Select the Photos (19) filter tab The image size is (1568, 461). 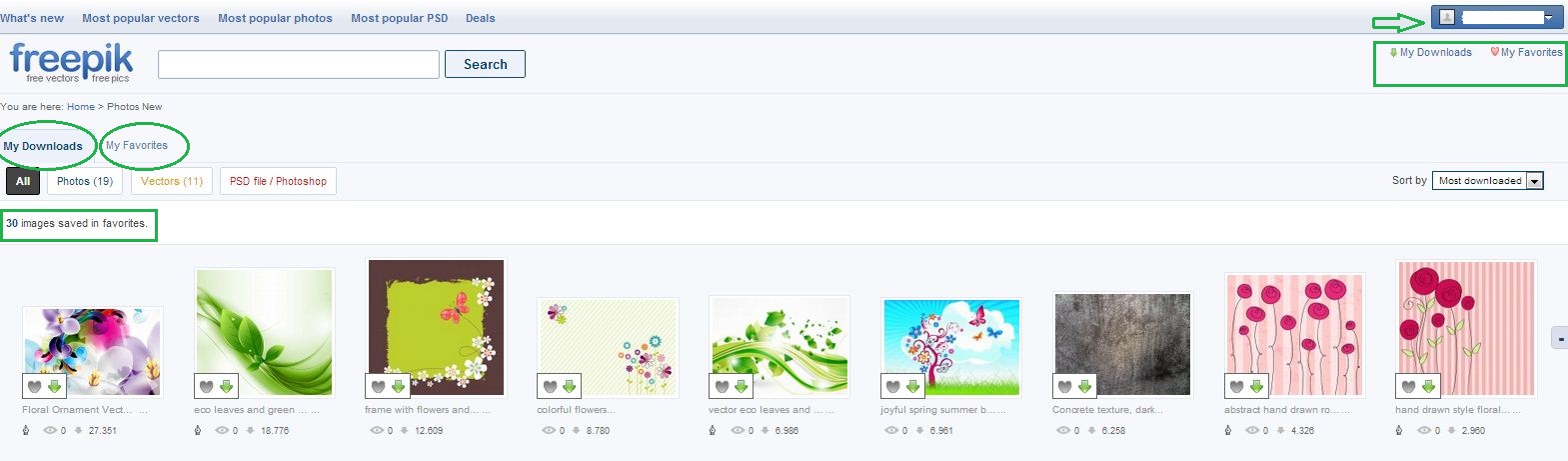pos(85,181)
